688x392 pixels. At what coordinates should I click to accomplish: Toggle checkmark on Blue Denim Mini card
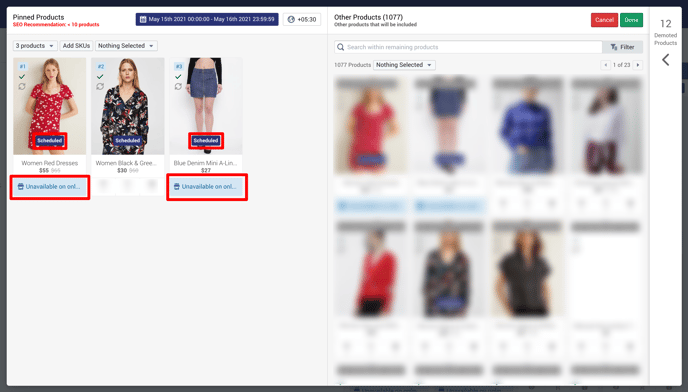click(178, 76)
